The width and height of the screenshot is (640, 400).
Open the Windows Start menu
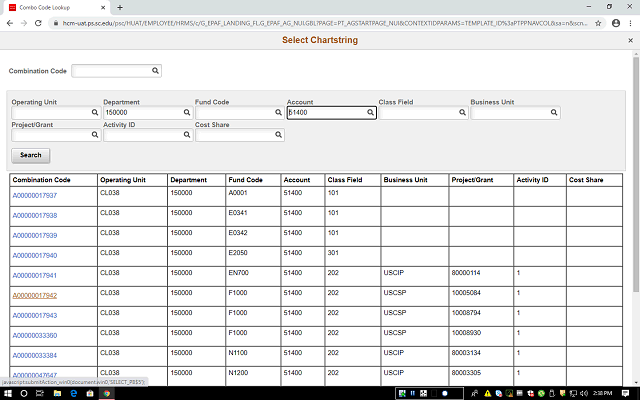[x=7, y=393]
